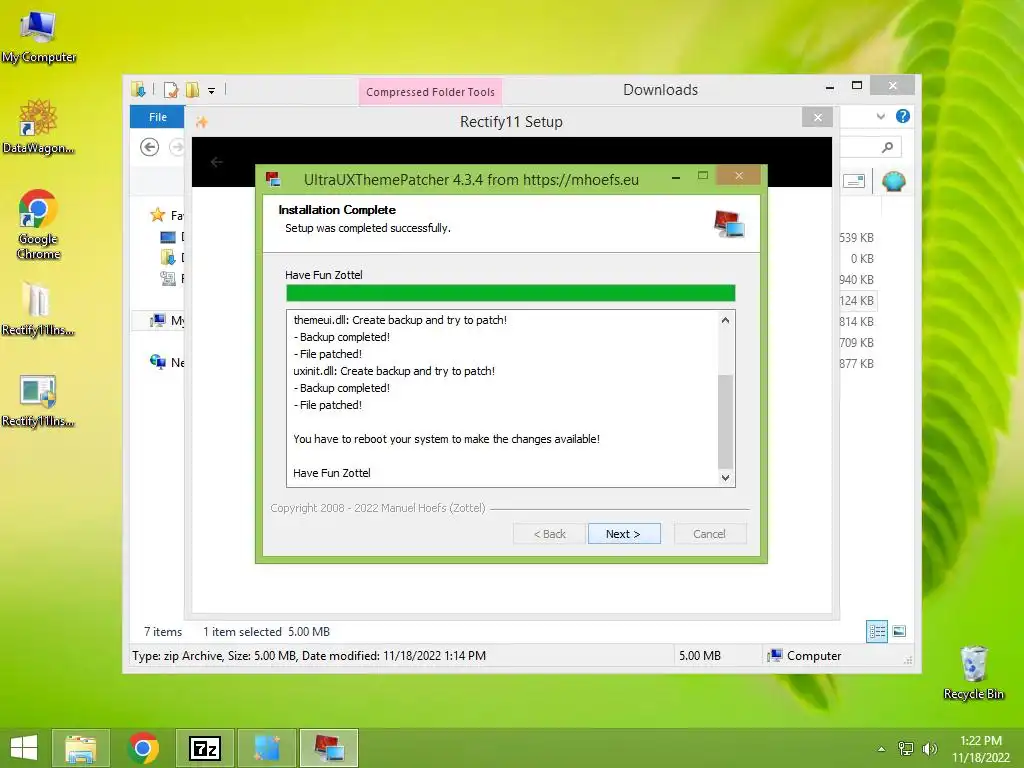Click Properties quick access icon
This screenshot has height=768, width=1024.
click(x=170, y=89)
